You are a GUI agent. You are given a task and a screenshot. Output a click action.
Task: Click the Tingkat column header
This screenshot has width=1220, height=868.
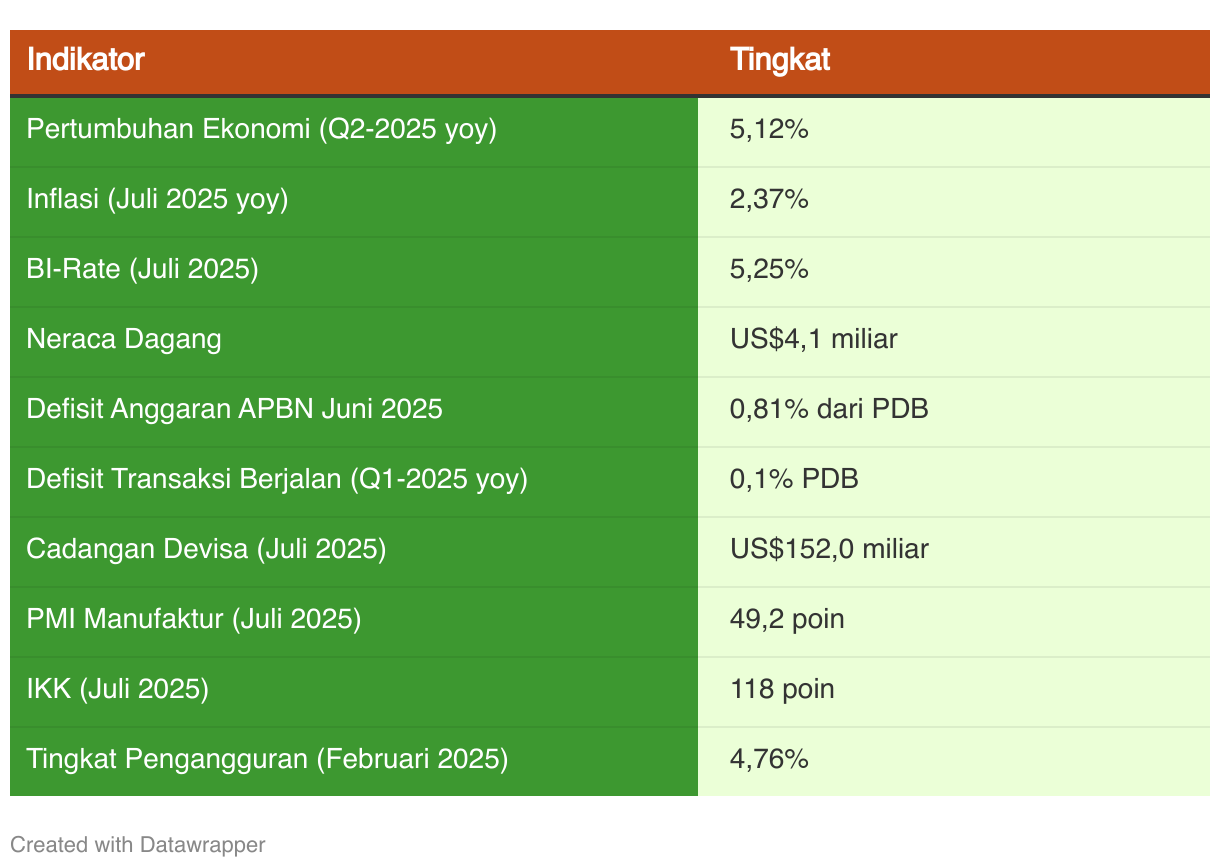pos(954,60)
